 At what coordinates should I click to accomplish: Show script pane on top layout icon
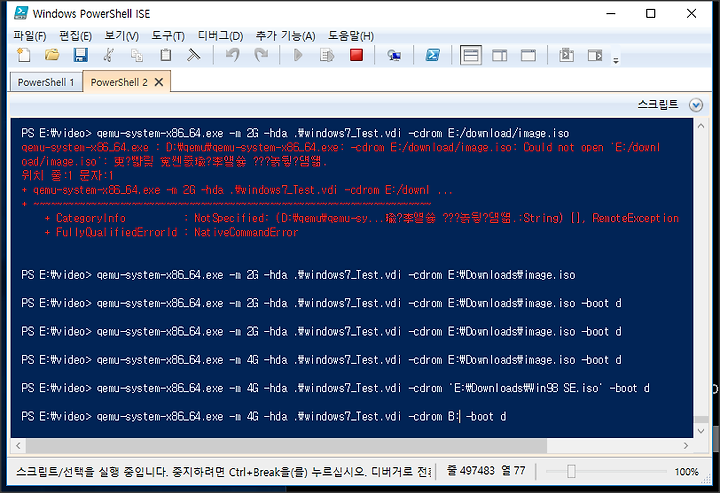point(471,55)
